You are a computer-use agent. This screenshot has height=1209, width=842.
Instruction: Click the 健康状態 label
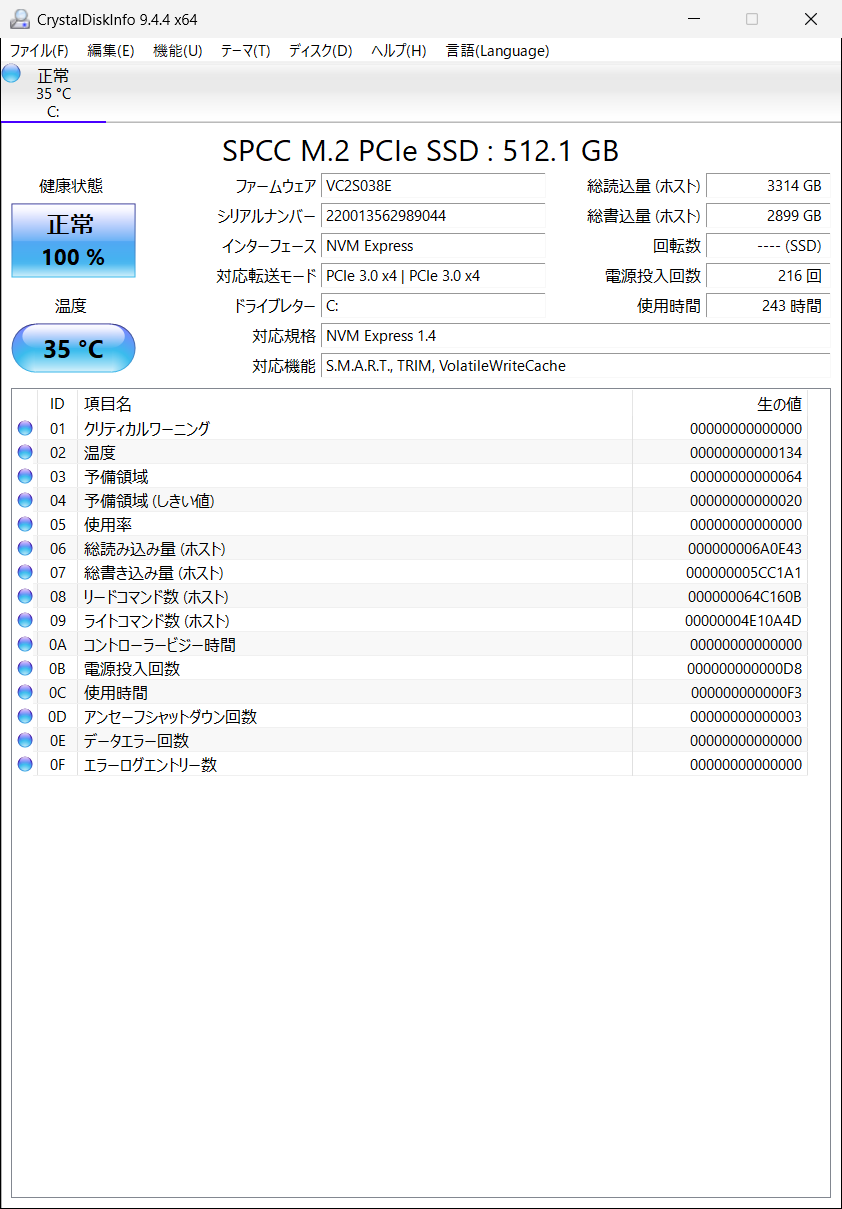[71, 186]
